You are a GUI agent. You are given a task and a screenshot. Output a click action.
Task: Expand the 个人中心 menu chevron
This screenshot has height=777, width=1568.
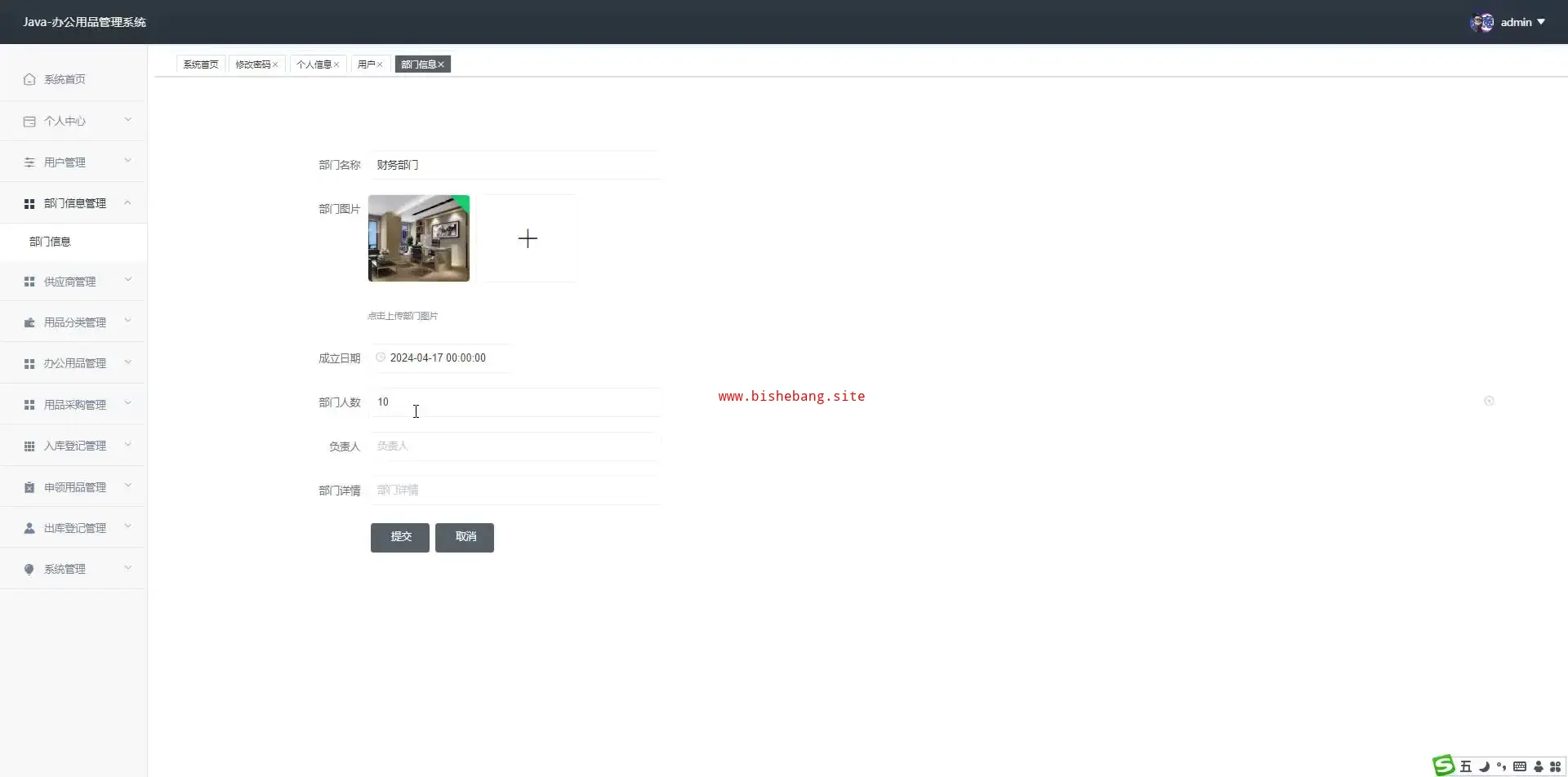click(x=128, y=120)
